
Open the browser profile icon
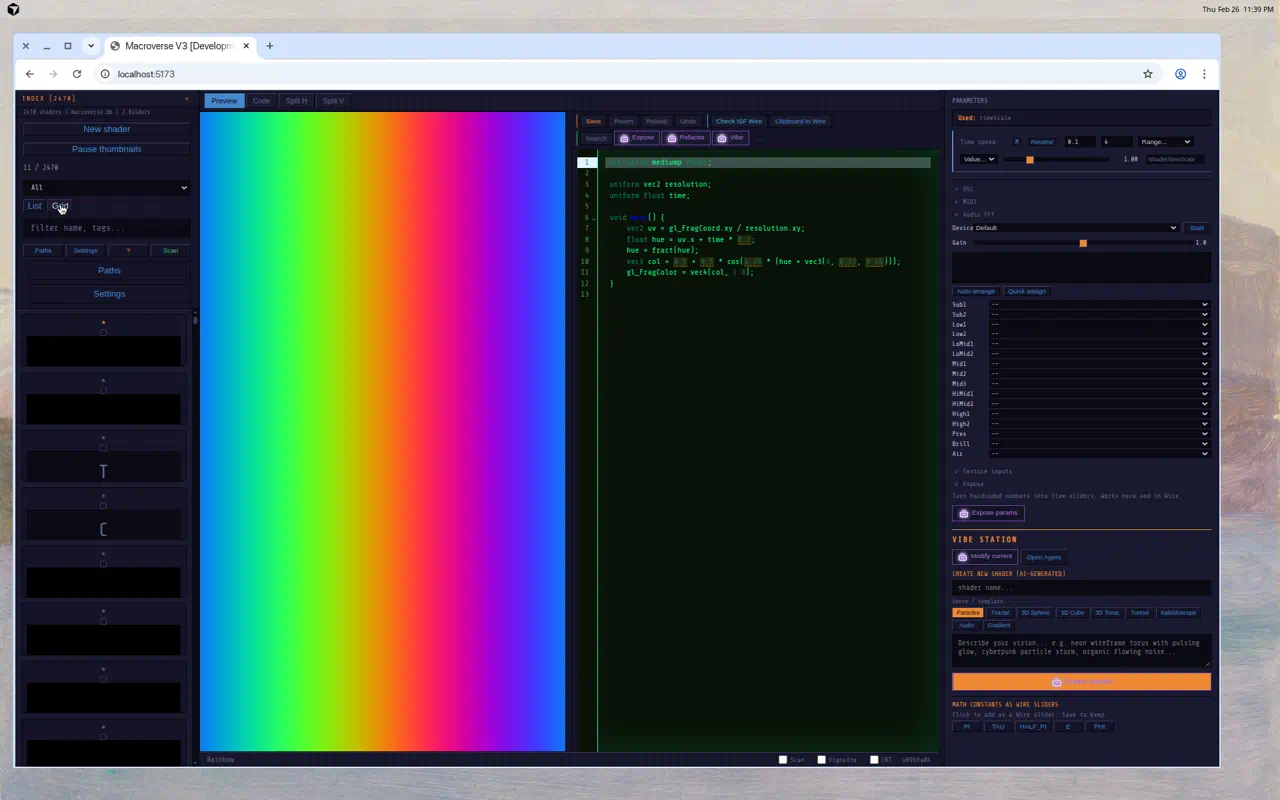[1180, 74]
